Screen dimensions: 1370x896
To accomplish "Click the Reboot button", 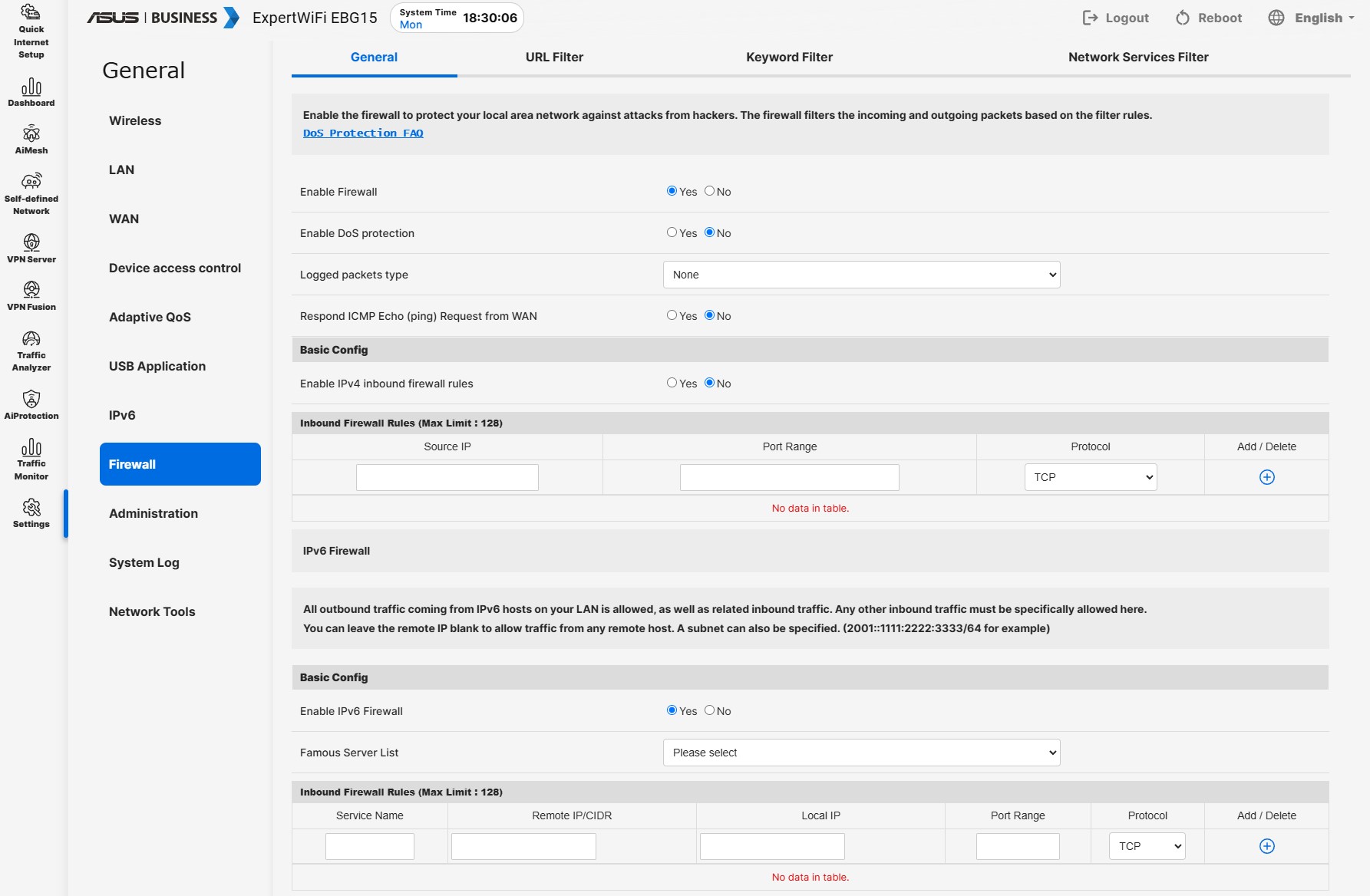I will click(x=1209, y=18).
